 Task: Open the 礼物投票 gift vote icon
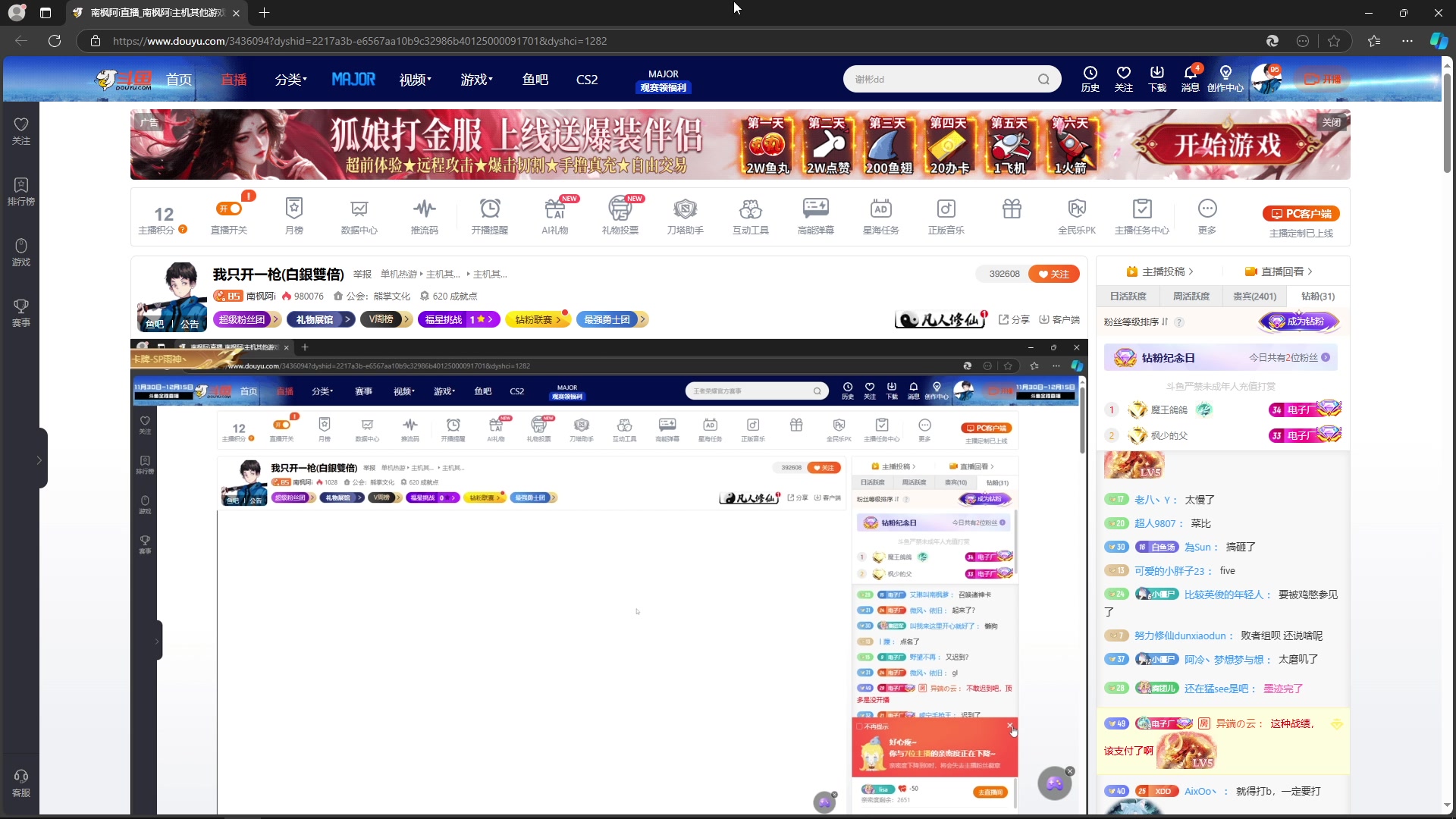[620, 215]
